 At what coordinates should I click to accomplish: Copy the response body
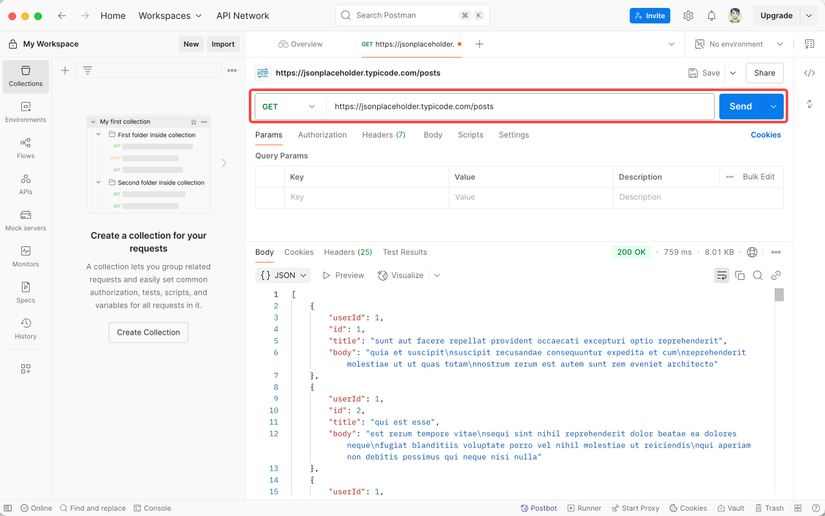[x=740, y=275]
